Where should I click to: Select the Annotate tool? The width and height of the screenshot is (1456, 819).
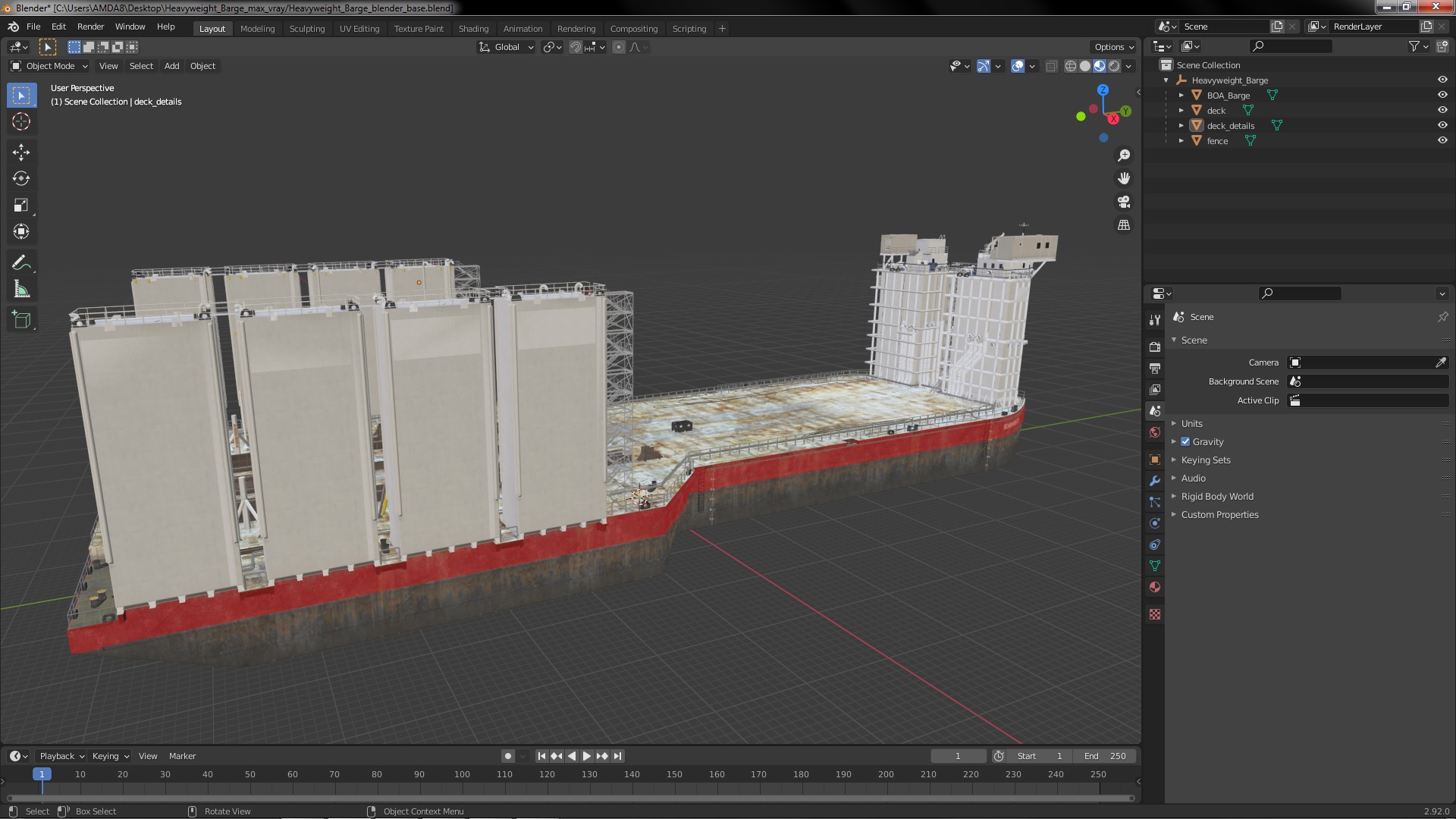pyautogui.click(x=20, y=263)
